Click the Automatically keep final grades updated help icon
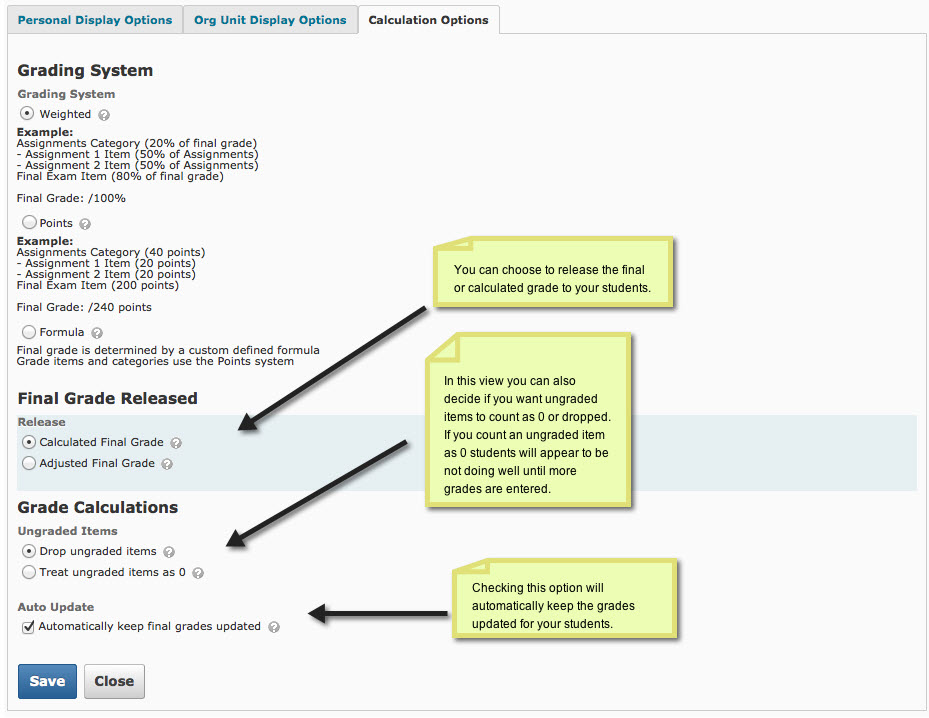This screenshot has width=929, height=718. [x=273, y=626]
